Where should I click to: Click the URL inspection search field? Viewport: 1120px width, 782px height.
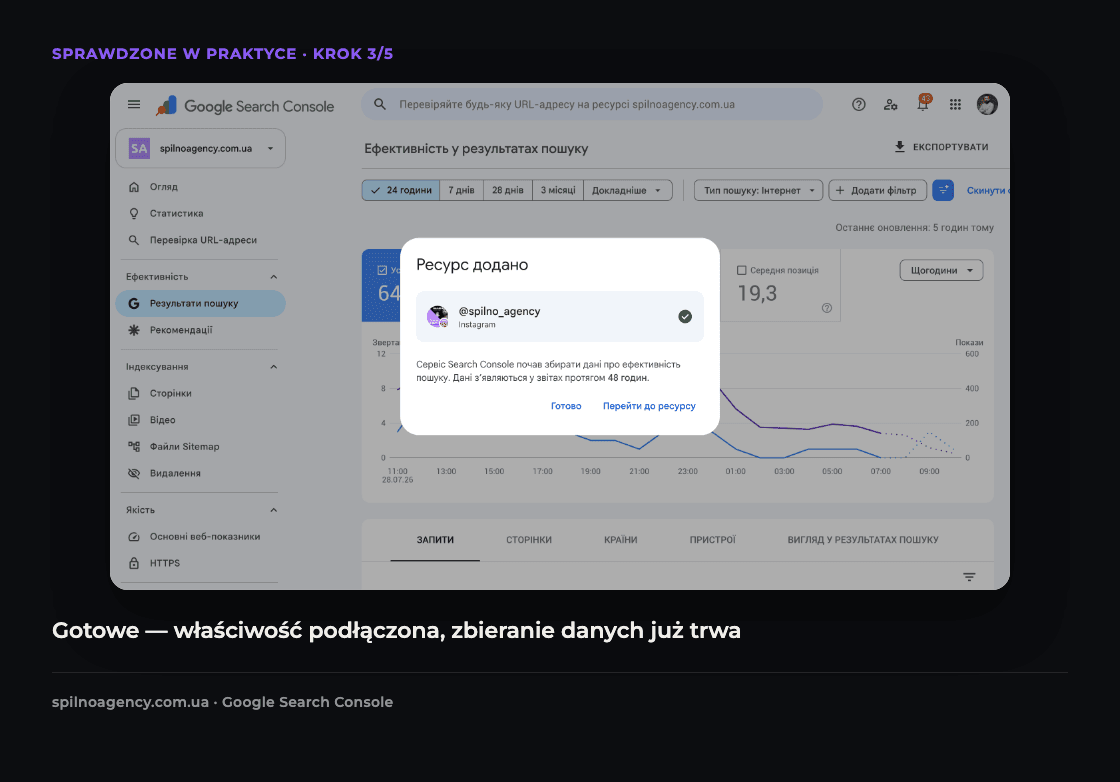[x=592, y=104]
